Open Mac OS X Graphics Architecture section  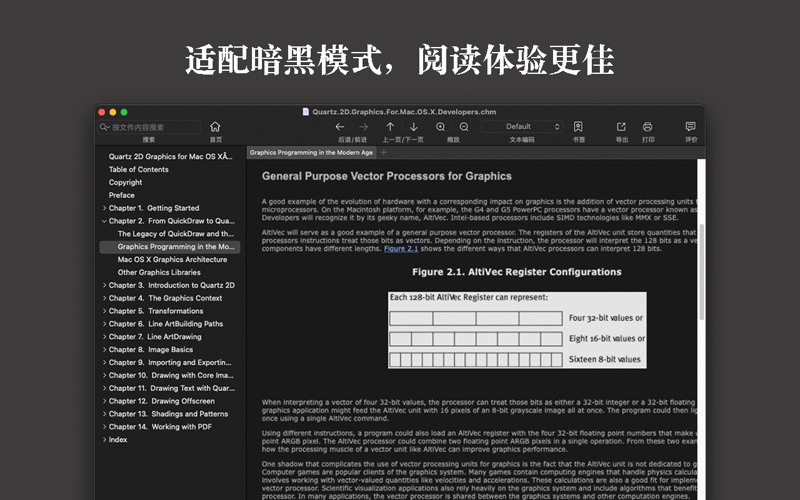pos(172,259)
